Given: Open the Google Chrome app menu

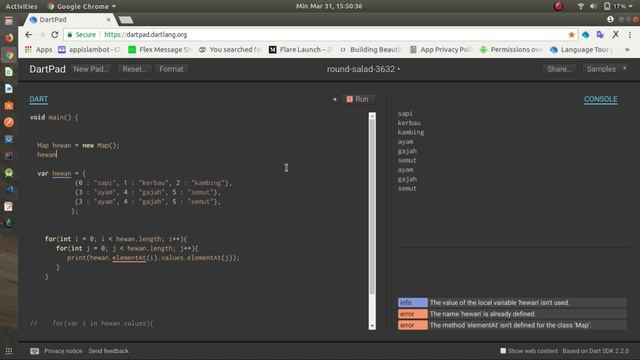Looking at the screenshot, I should (x=81, y=6).
